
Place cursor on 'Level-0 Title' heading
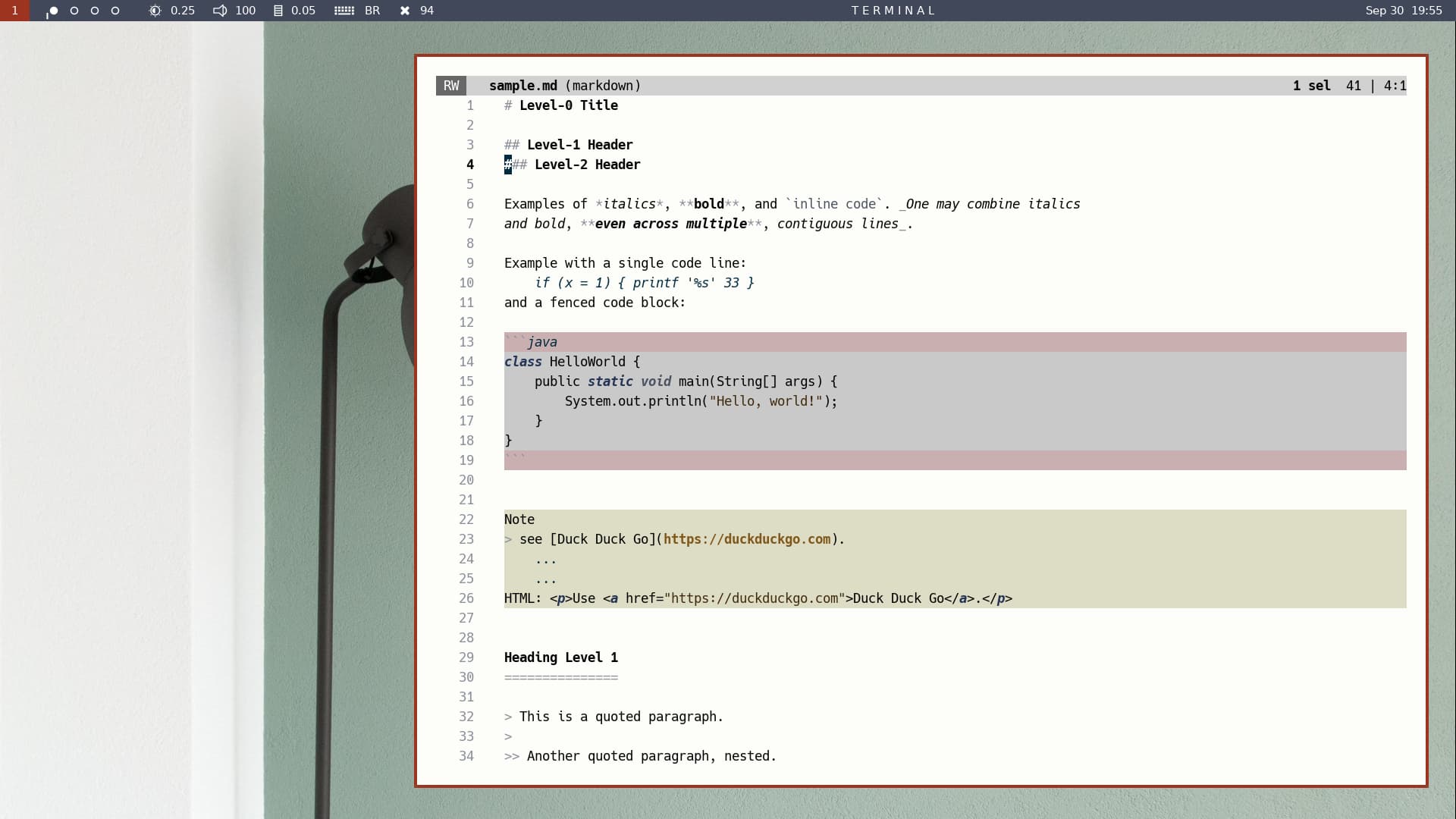pos(568,105)
